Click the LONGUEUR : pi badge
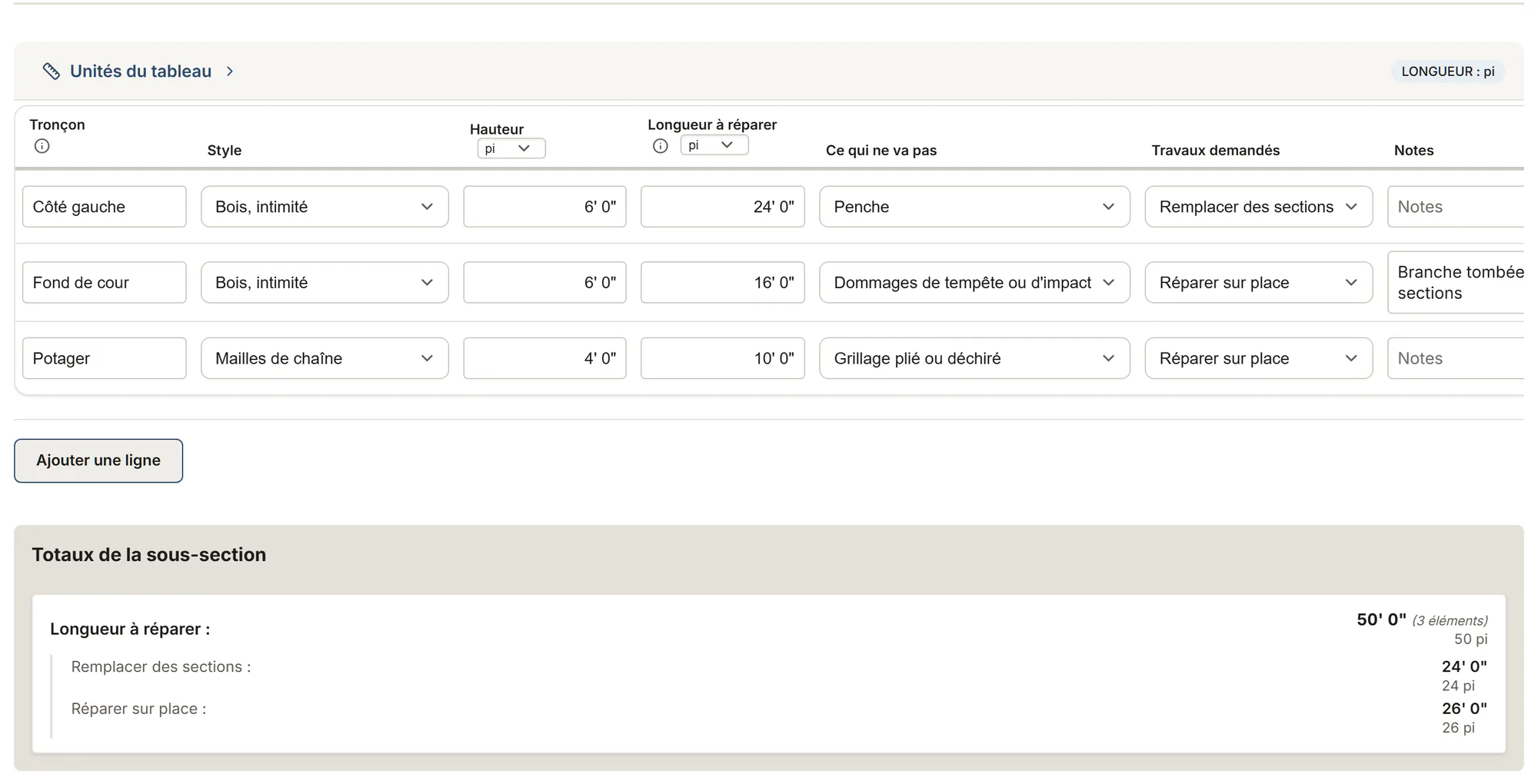The height and width of the screenshot is (784, 1538). 1448,71
